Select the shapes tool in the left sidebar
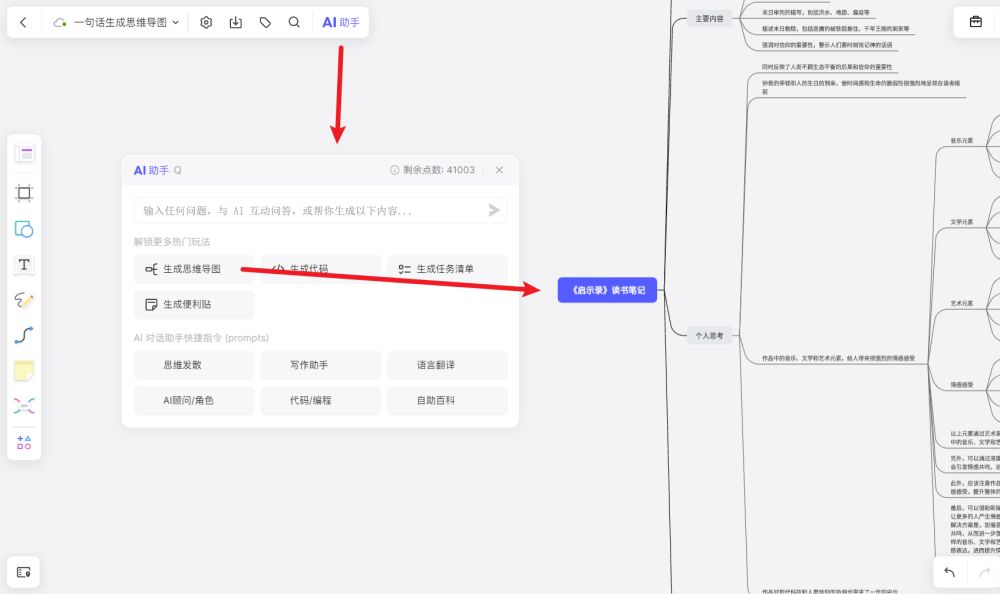1000x594 pixels. (24, 228)
